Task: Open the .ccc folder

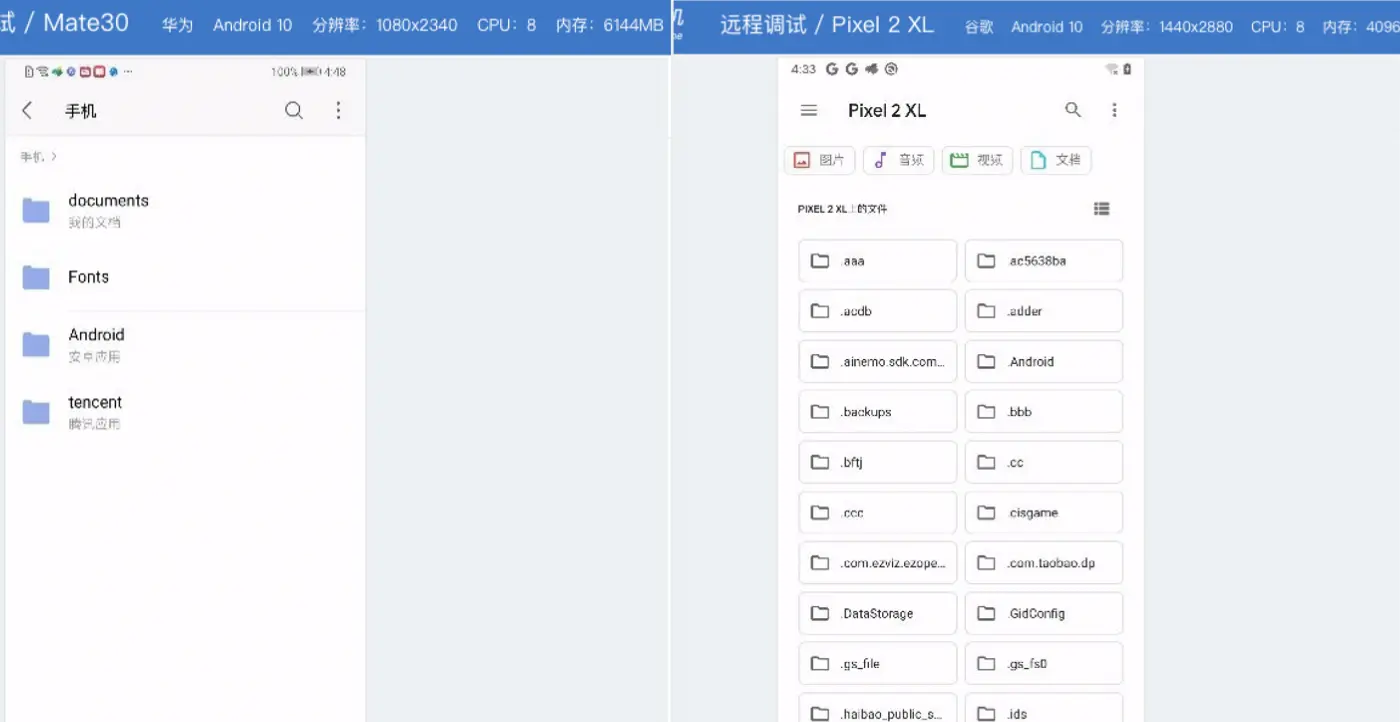Action: pyautogui.click(x=878, y=512)
